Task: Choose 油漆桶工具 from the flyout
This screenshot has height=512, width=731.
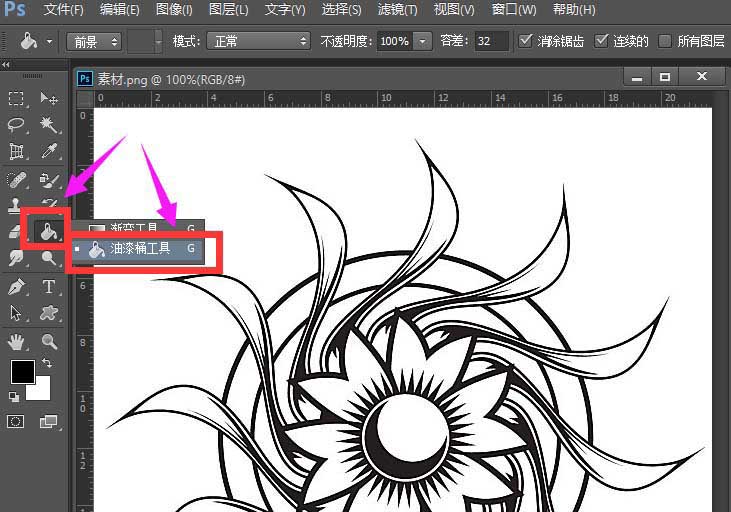Action: 140,249
